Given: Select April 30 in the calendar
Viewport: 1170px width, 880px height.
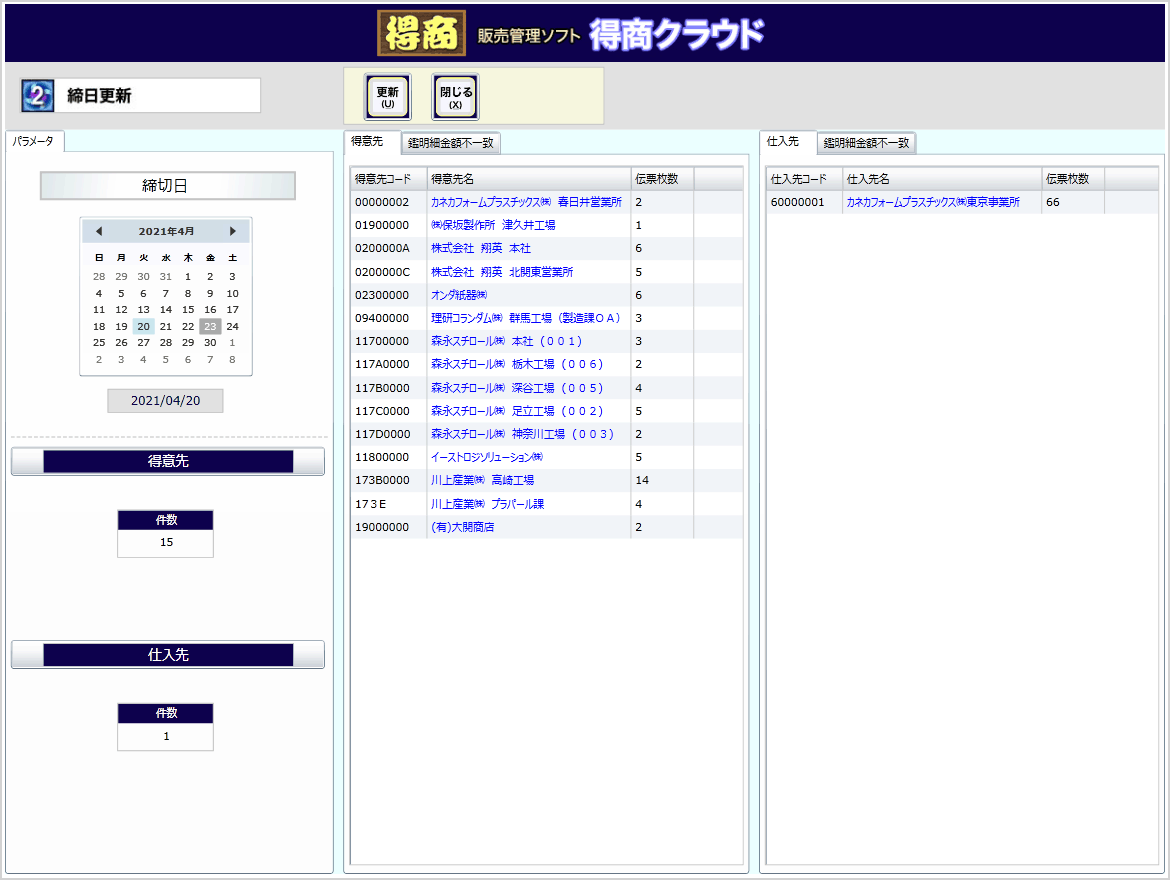Looking at the screenshot, I should 210,342.
